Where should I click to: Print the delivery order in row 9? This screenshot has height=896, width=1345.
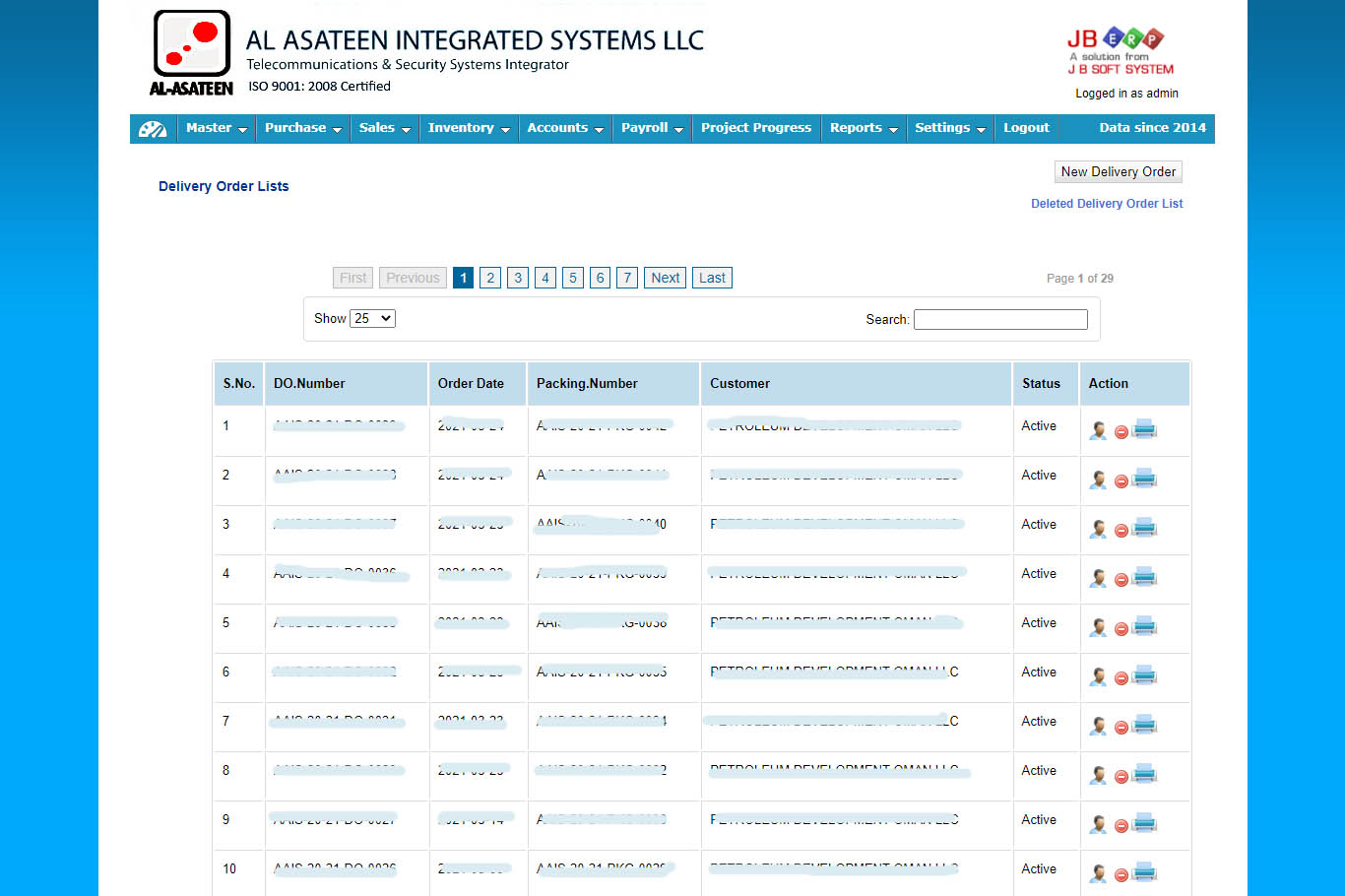coord(1144,822)
